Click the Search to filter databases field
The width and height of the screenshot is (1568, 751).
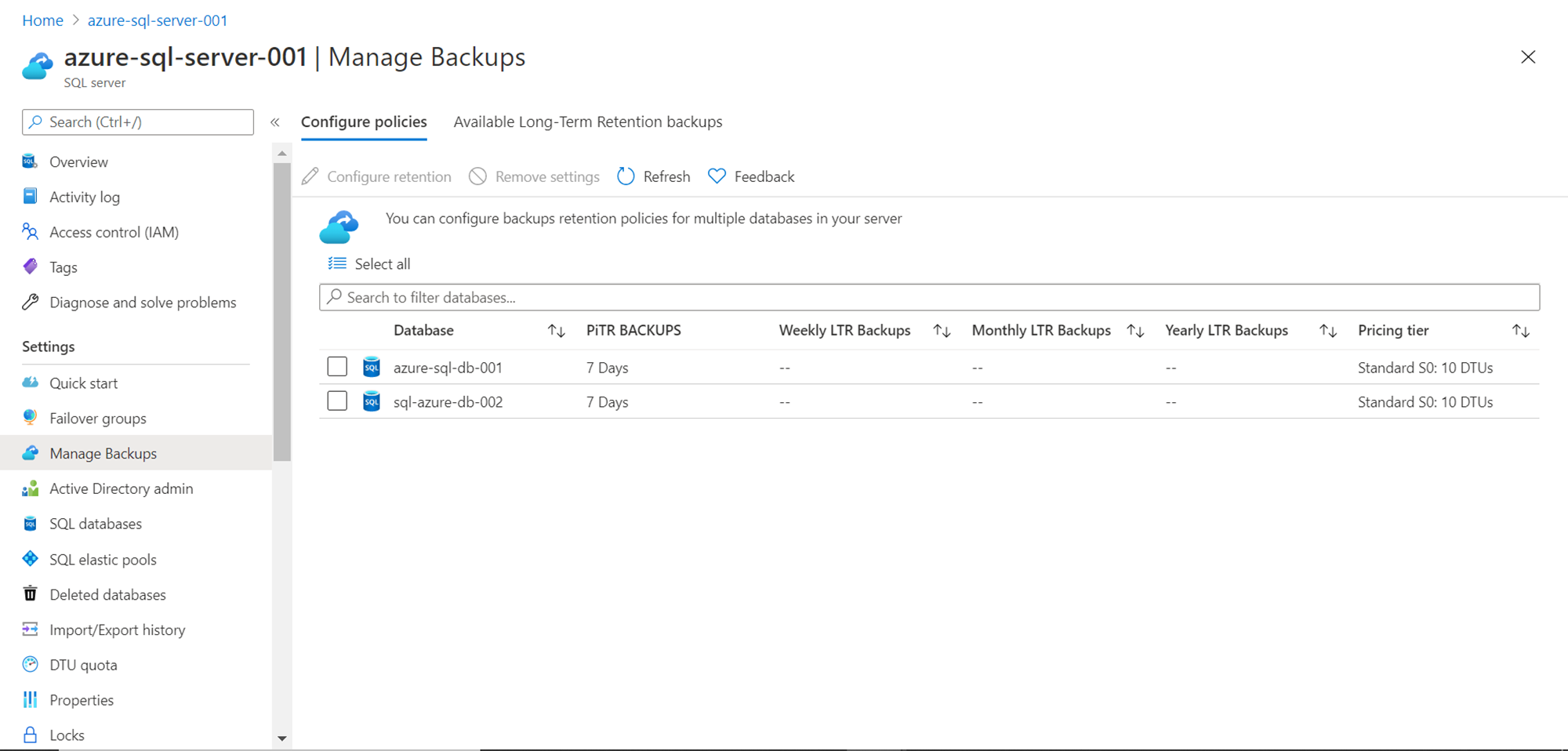(929, 298)
